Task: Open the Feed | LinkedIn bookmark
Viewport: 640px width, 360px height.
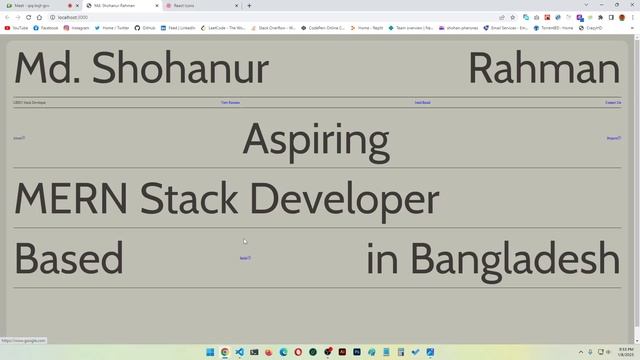Action: tap(178, 28)
